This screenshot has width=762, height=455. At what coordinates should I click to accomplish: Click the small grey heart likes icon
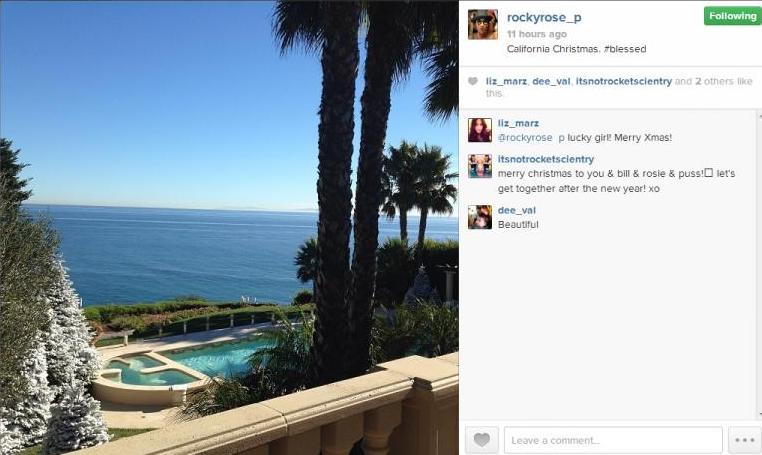tap(473, 81)
